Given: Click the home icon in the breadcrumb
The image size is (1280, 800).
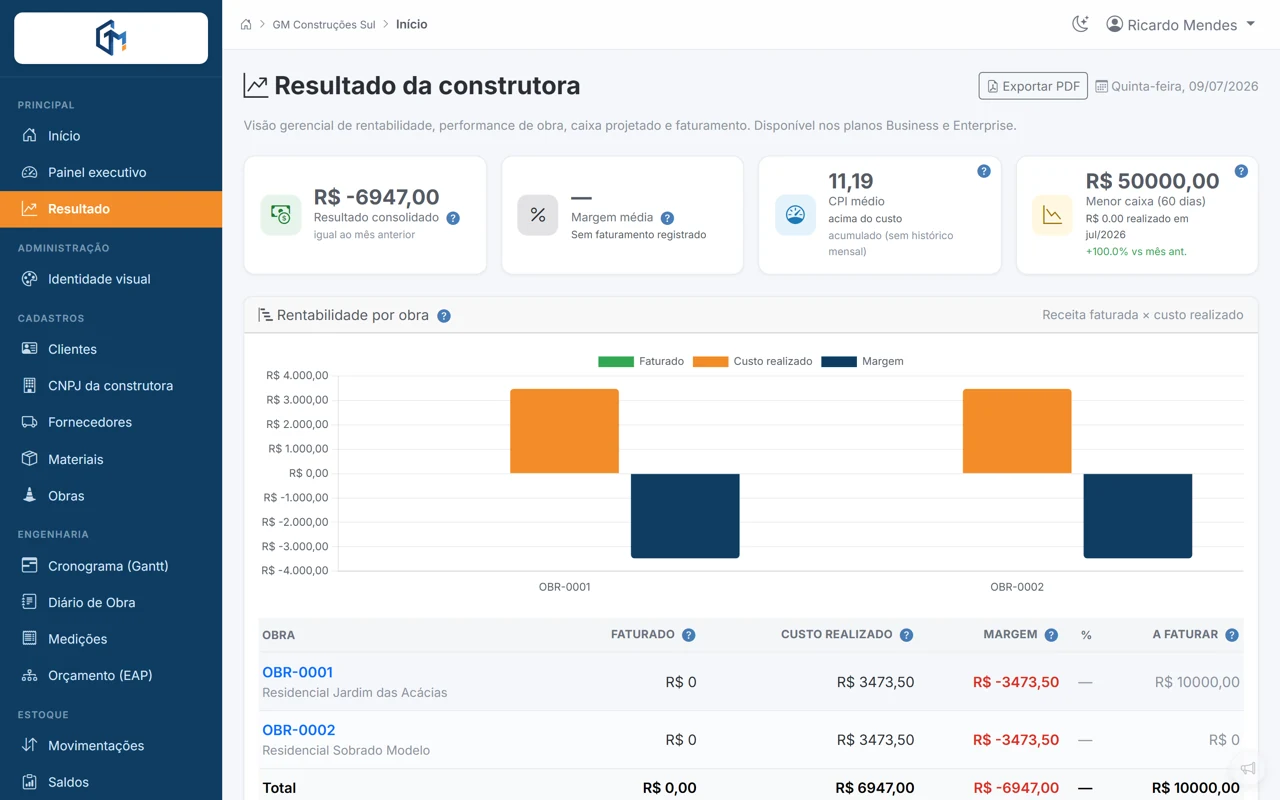Looking at the screenshot, I should pos(246,24).
